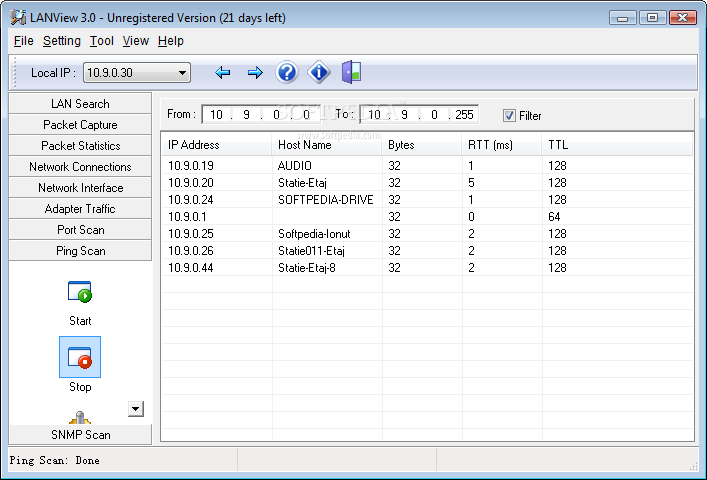Select row with IP 10.9.0.25
This screenshot has height=480, width=707.
pos(427,234)
